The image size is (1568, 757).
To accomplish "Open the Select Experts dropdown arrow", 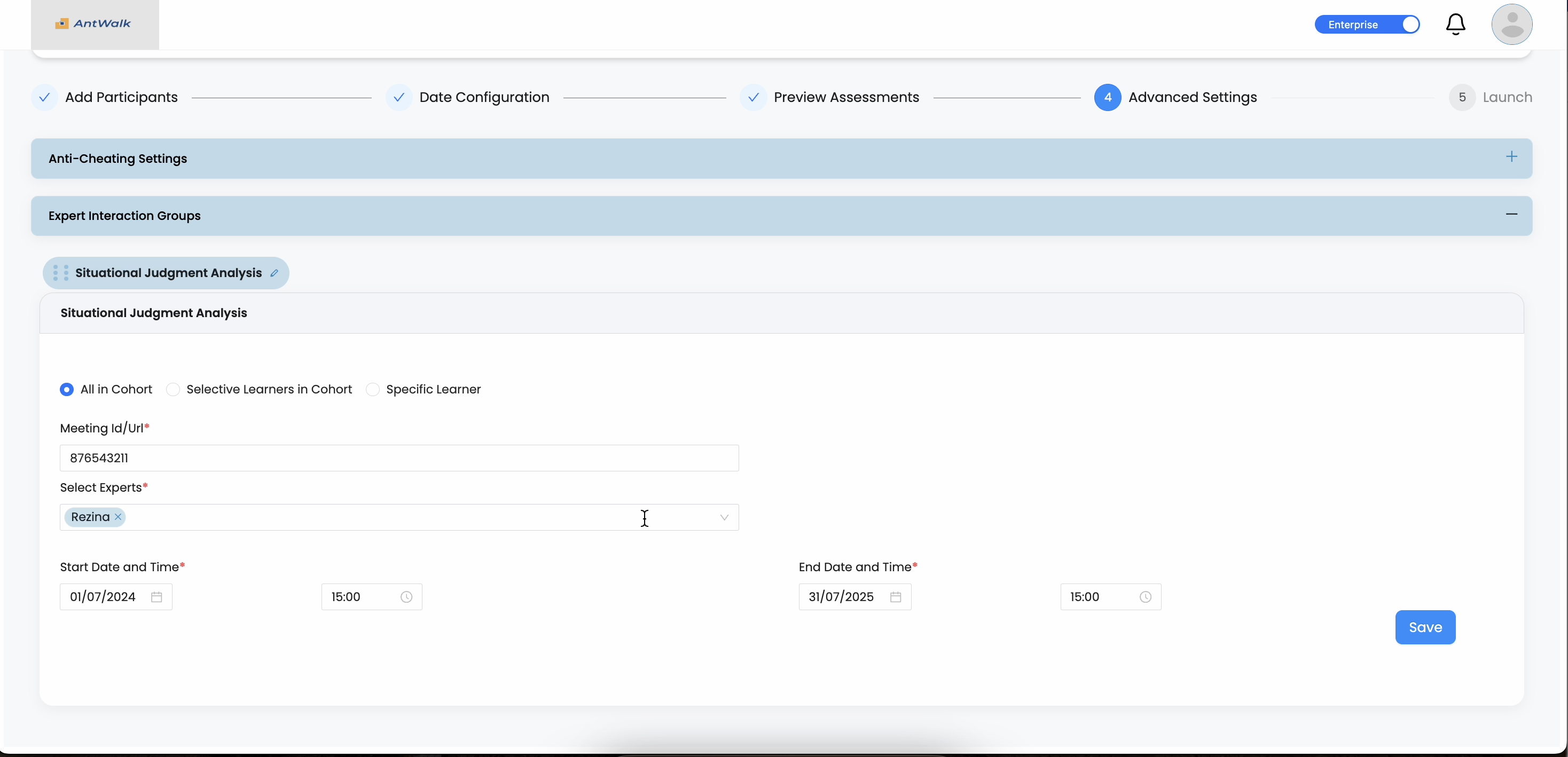I will 724,517.
